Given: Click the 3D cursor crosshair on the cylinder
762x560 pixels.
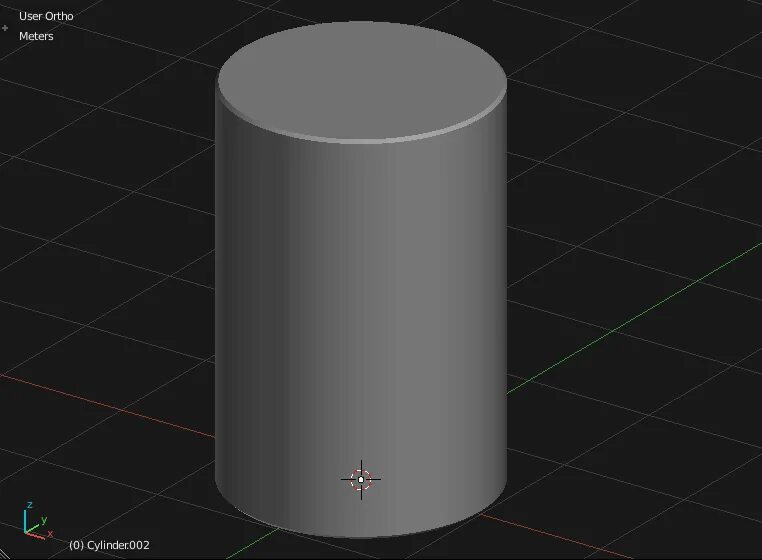Looking at the screenshot, I should pyautogui.click(x=361, y=479).
